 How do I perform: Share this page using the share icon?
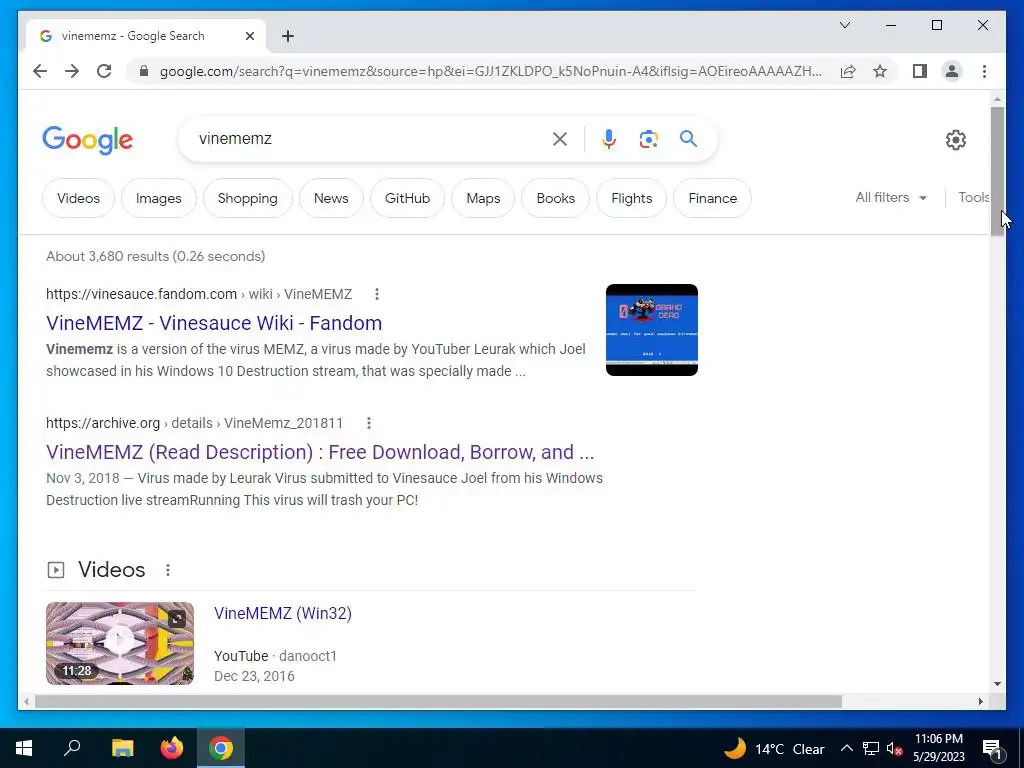(848, 71)
